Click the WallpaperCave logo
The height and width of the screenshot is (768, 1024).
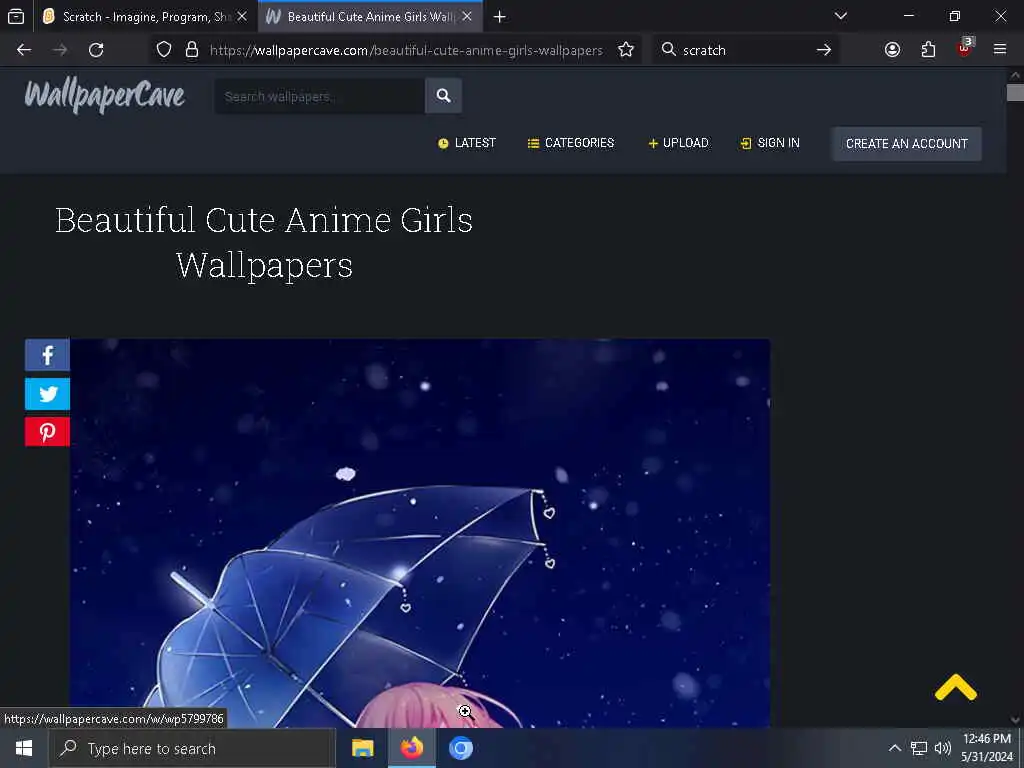[104, 95]
